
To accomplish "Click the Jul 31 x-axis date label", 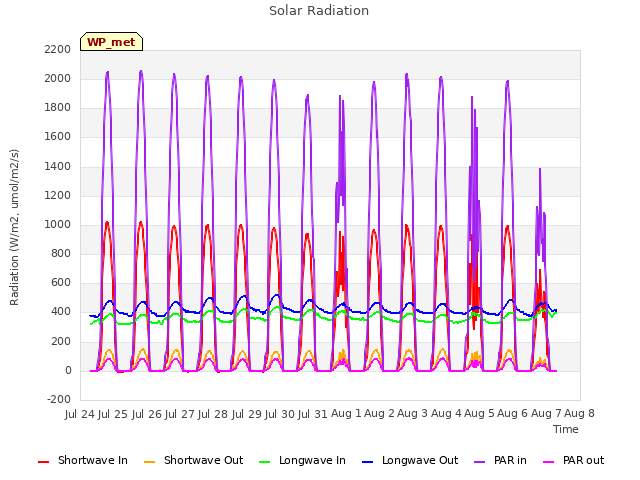I will click(313, 414).
